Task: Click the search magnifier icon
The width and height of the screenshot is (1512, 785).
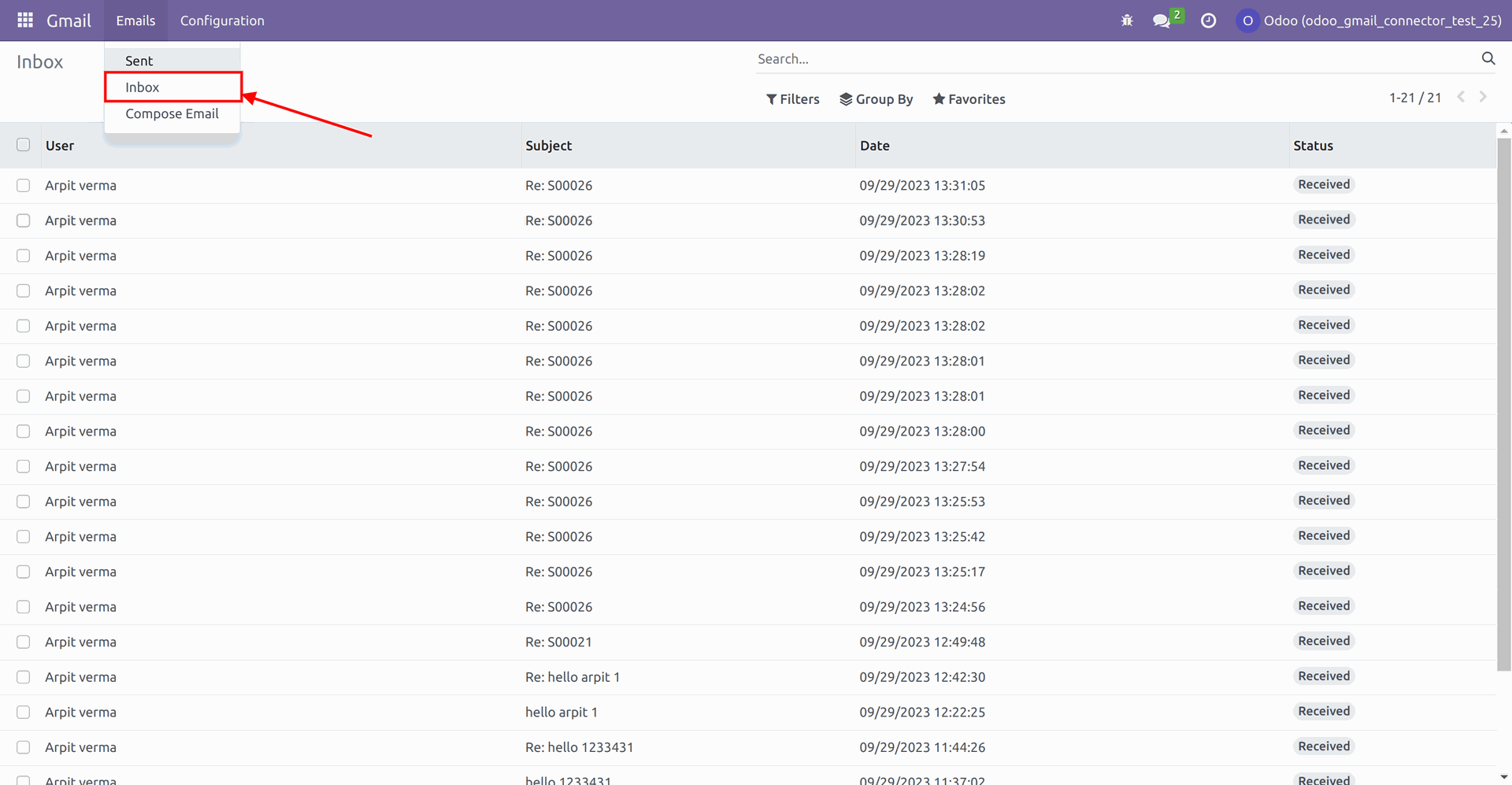Action: click(x=1488, y=59)
